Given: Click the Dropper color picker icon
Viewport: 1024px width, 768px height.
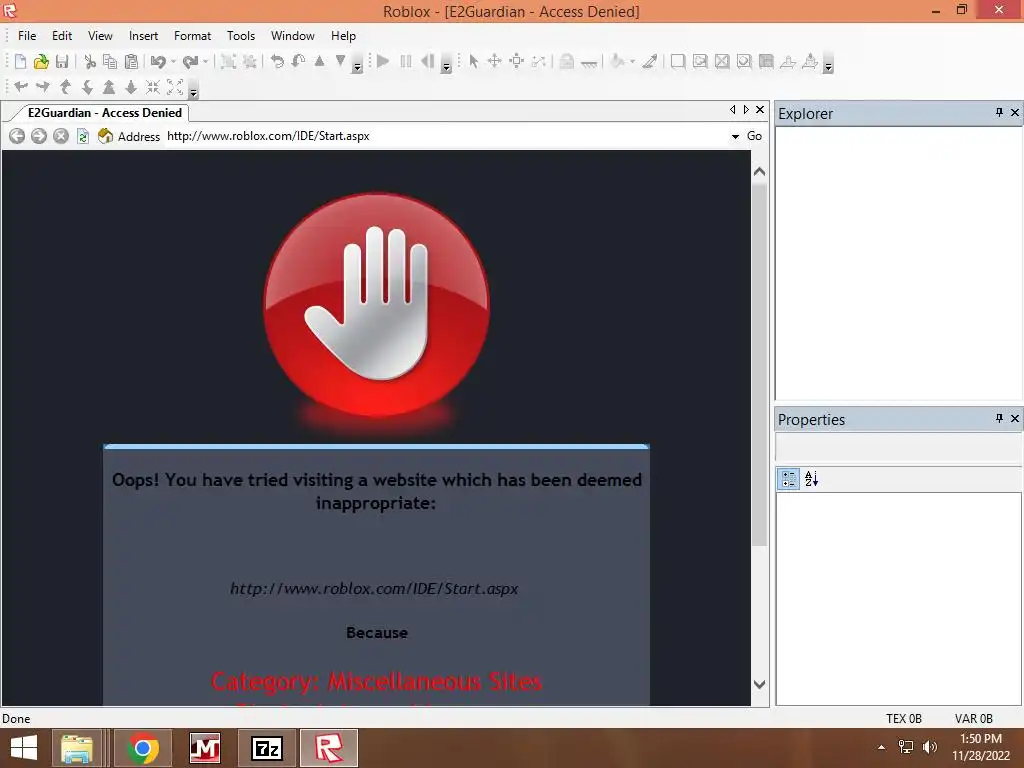Looking at the screenshot, I should tap(650, 61).
